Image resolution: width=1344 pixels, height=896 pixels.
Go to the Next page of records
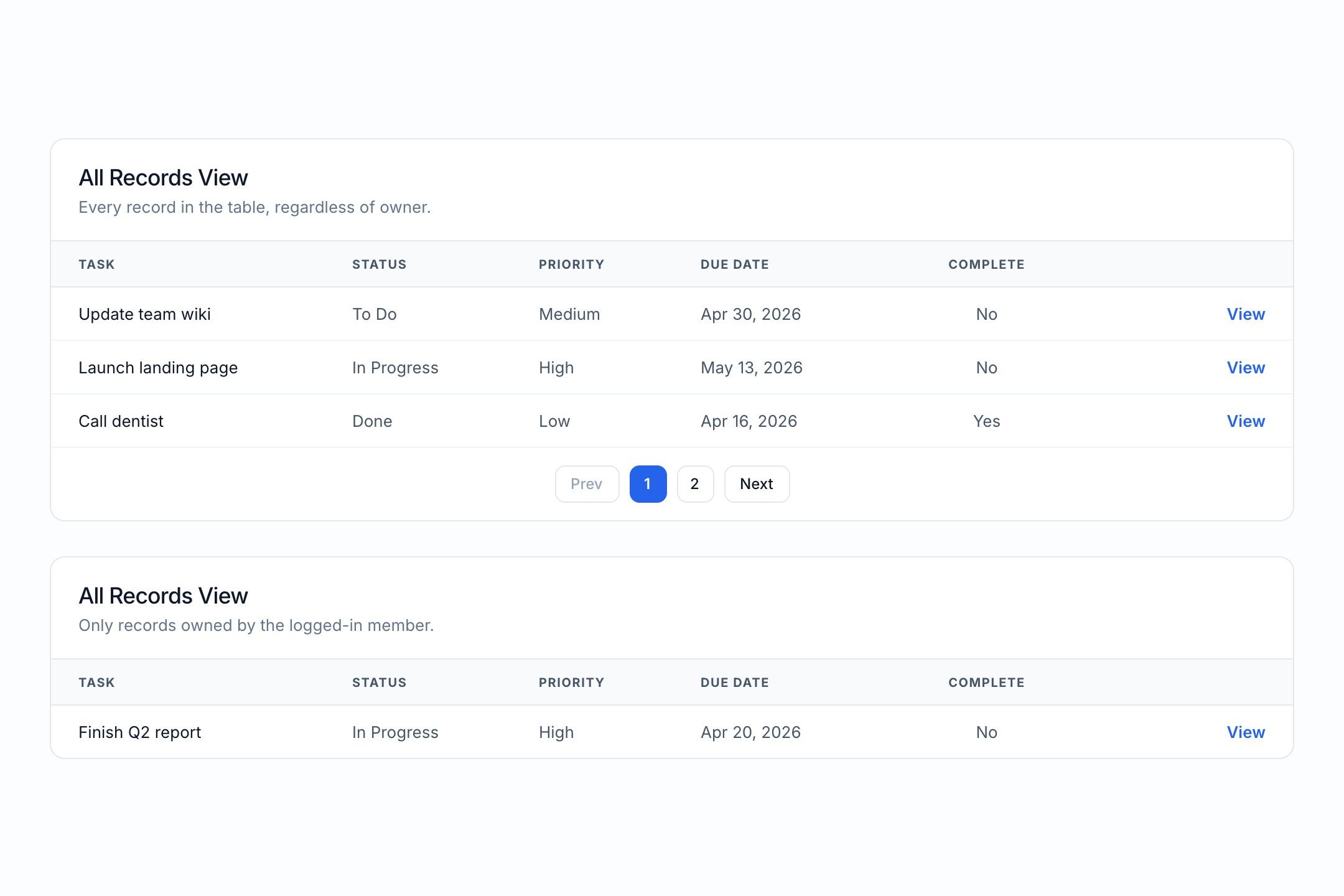pos(756,484)
